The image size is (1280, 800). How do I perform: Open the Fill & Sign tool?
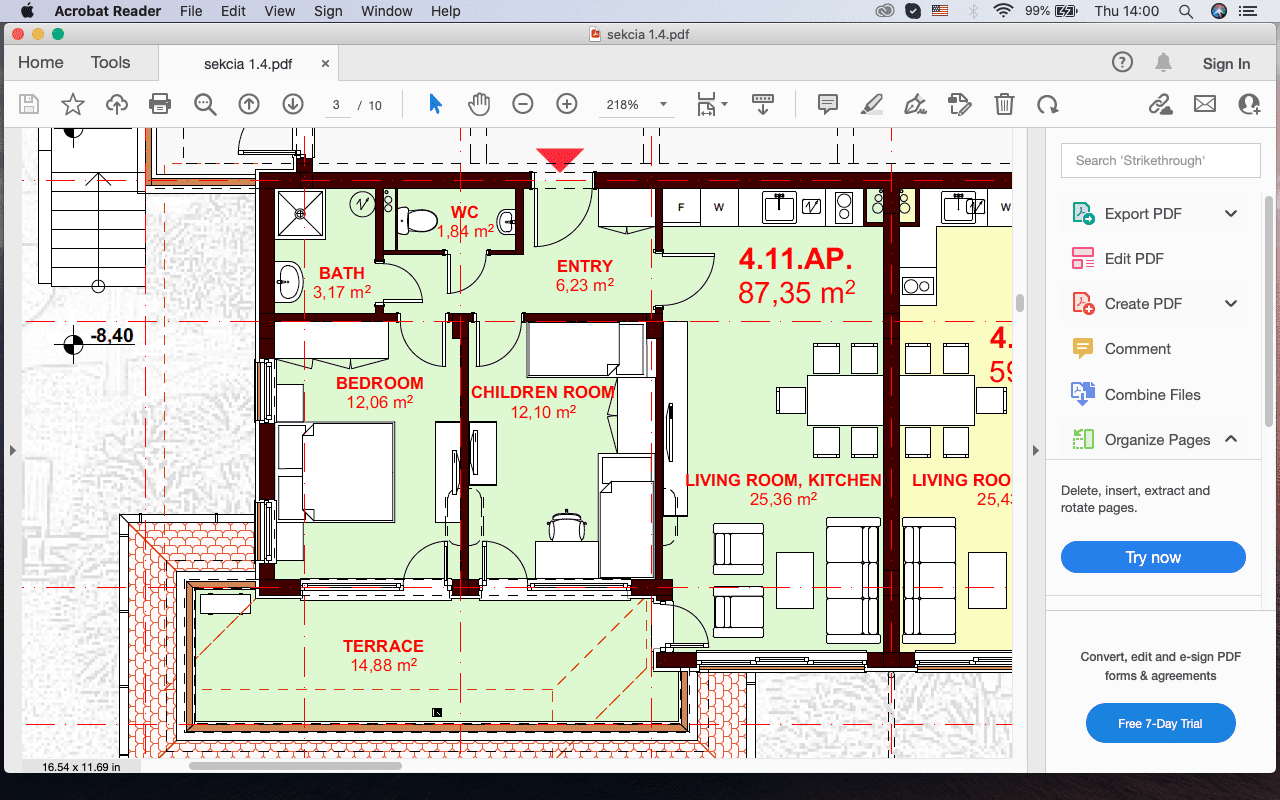(x=914, y=103)
